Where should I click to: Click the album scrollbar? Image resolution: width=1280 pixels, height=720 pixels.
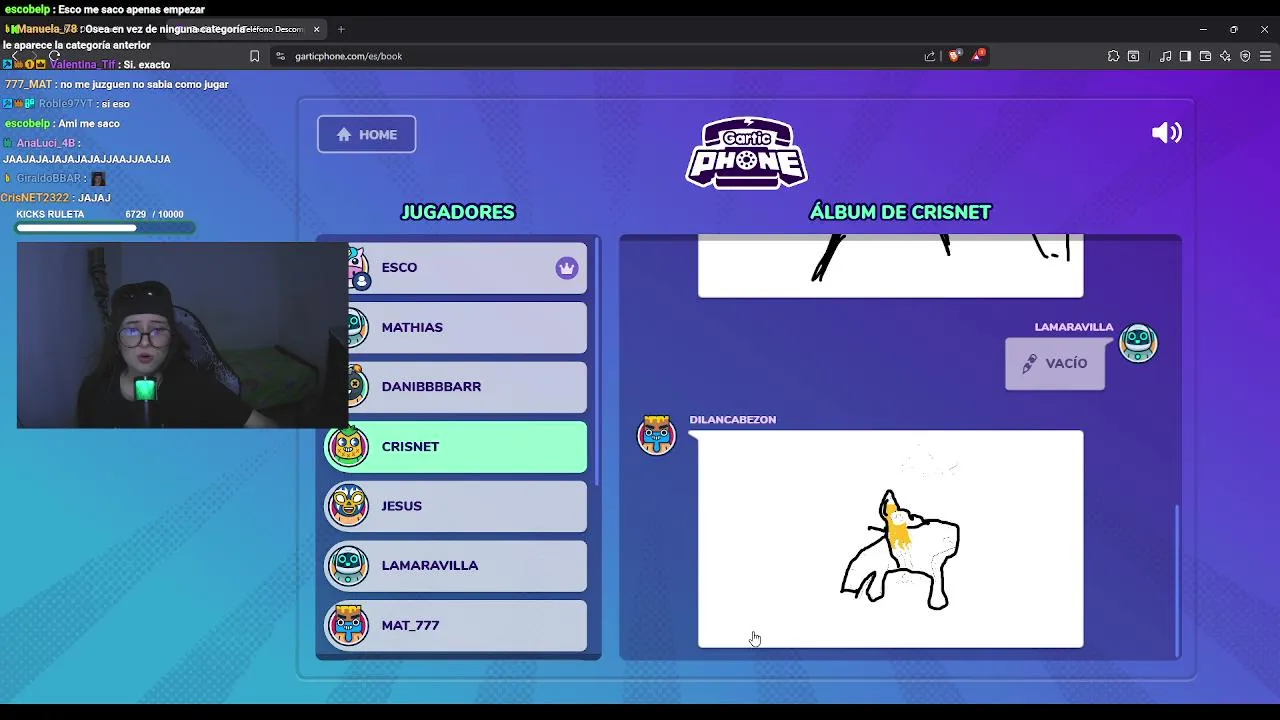1176,580
